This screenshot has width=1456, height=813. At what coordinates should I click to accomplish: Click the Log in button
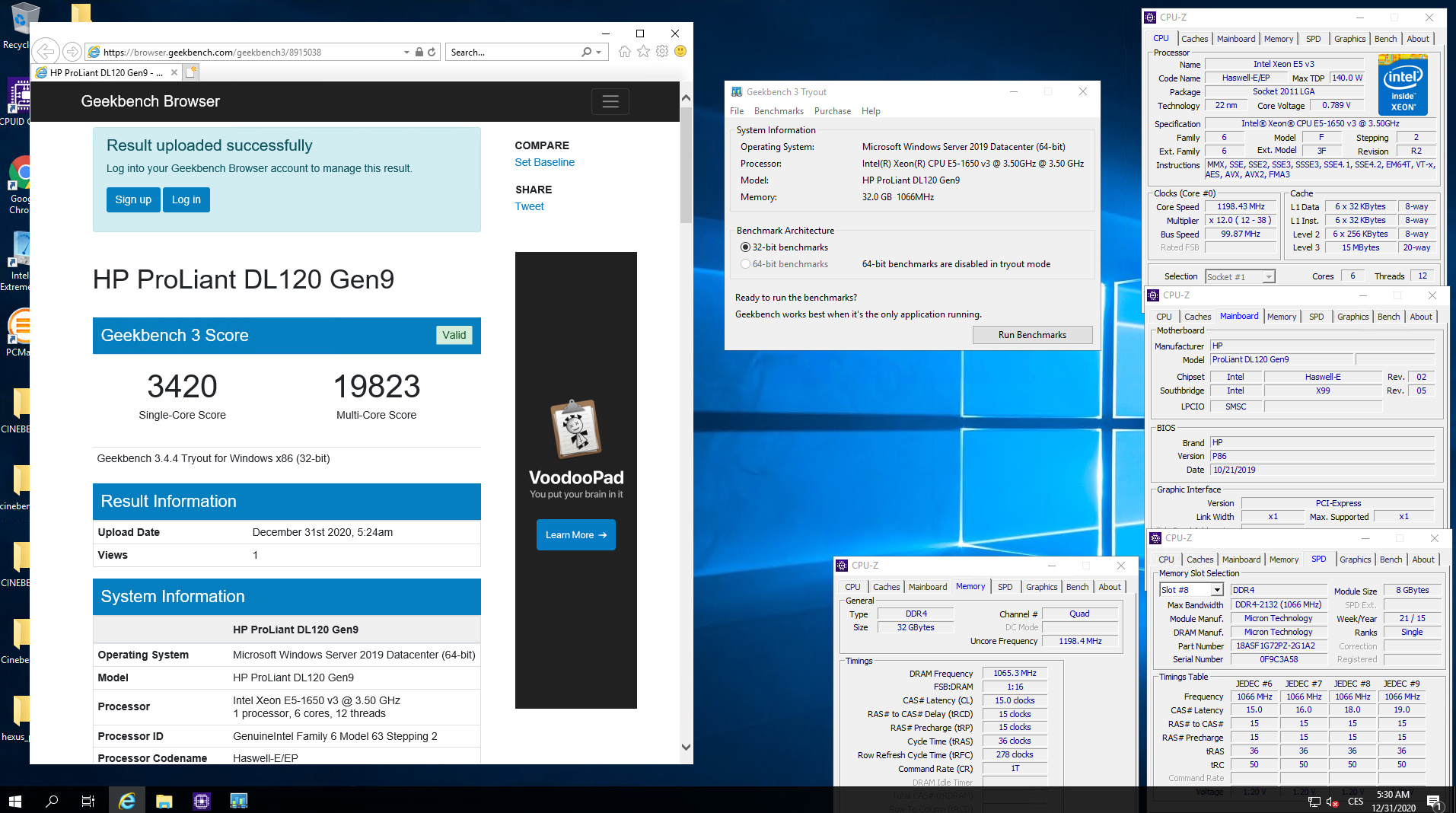point(186,199)
